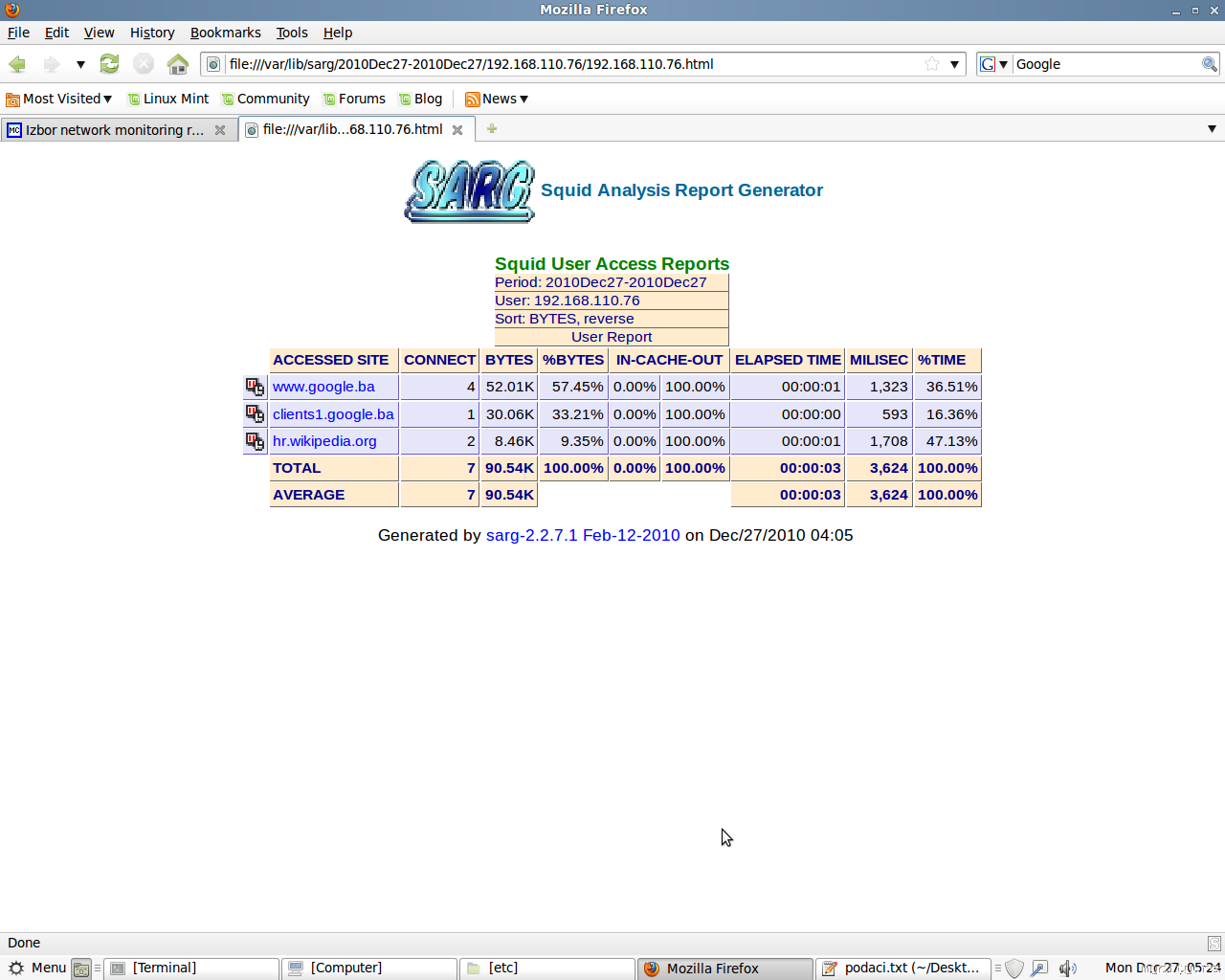Go to the Home page

pos(178,64)
